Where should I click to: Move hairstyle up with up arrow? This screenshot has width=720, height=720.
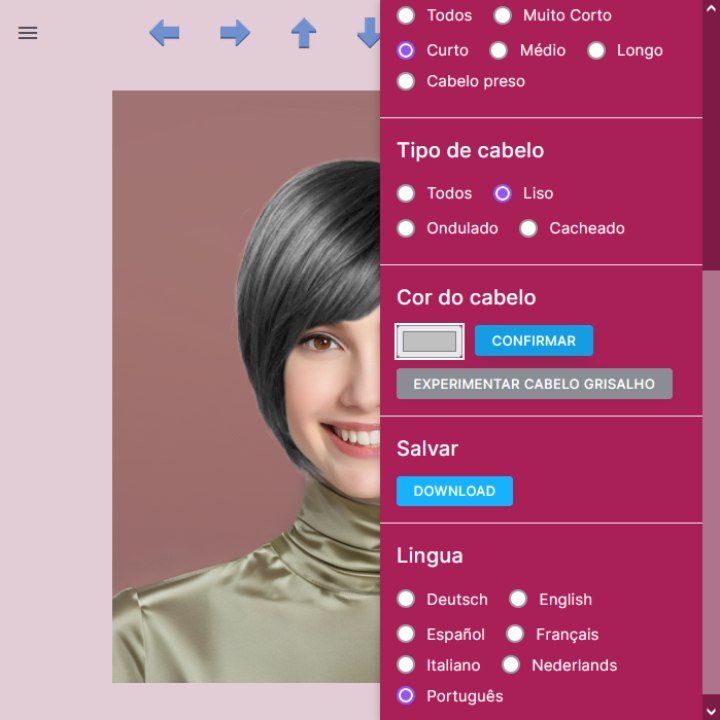point(304,33)
